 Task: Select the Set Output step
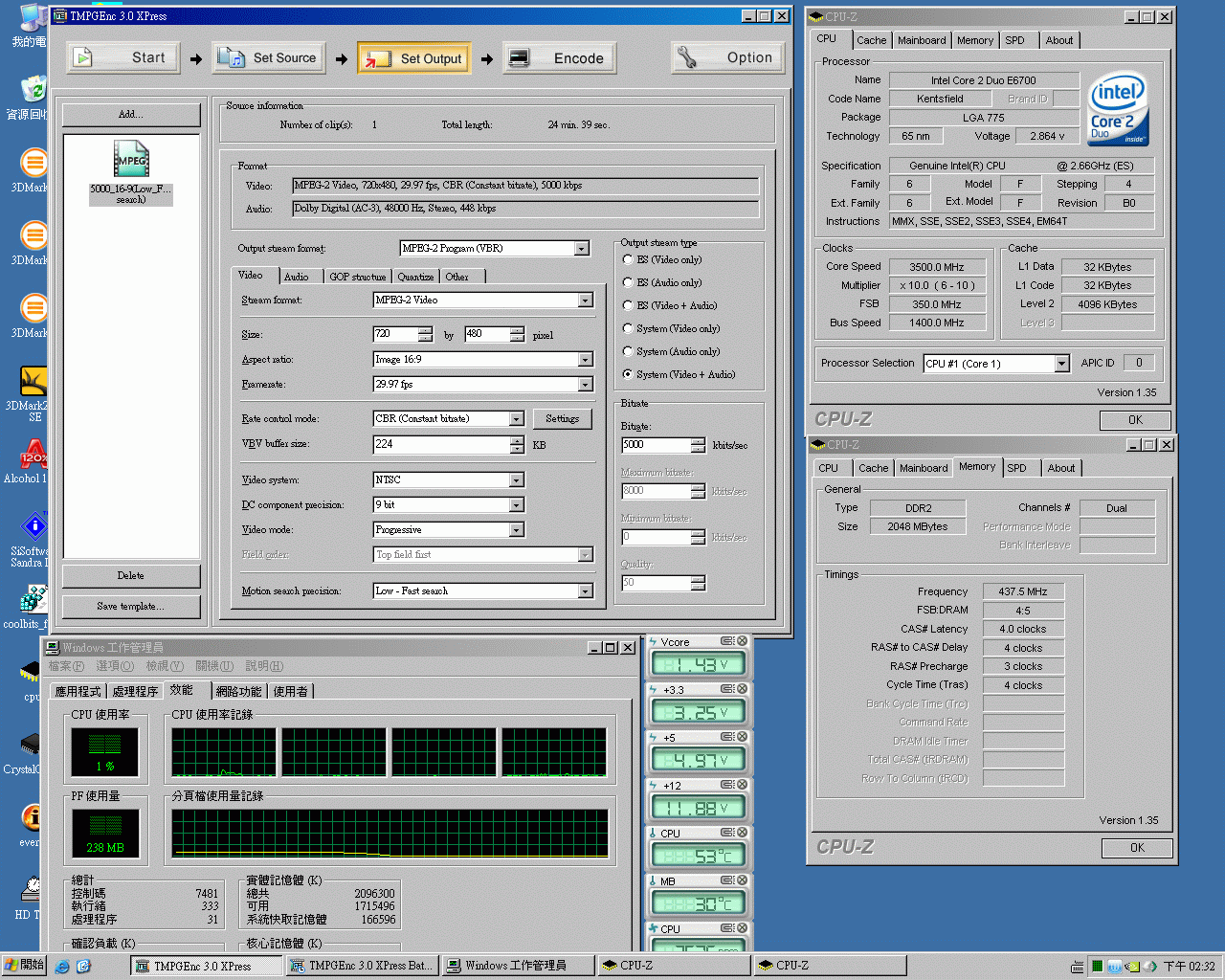coord(414,57)
